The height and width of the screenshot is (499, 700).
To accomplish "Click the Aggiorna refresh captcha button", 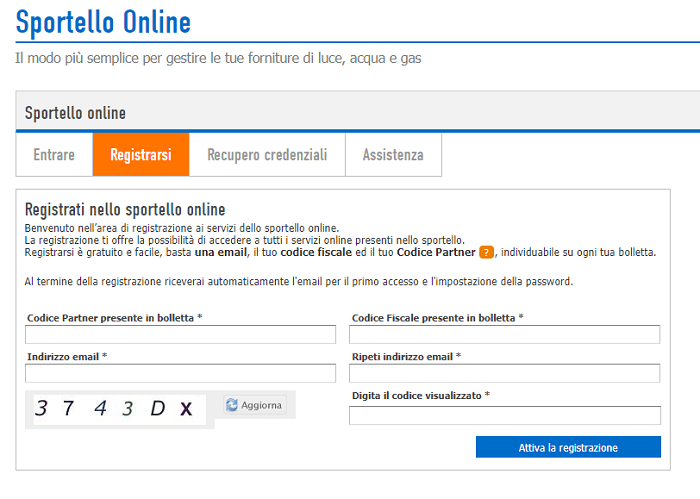I will click(x=254, y=405).
